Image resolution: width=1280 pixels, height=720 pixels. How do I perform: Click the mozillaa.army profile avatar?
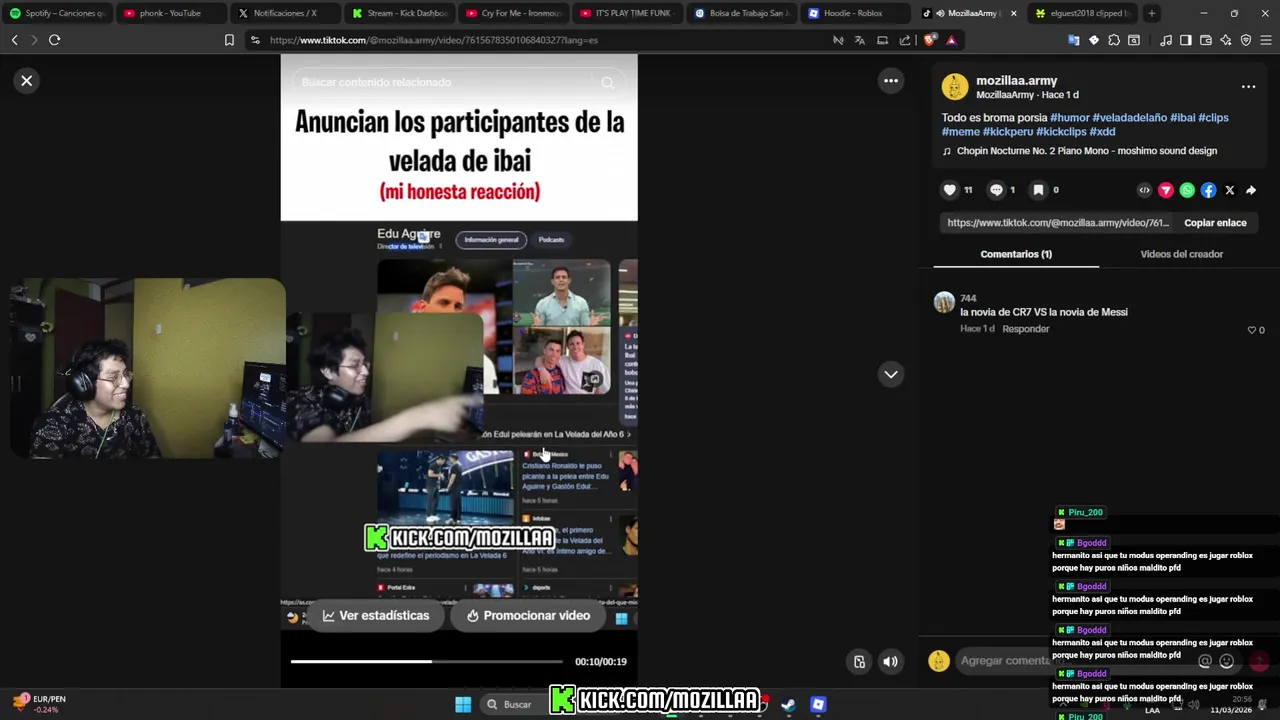[x=955, y=87]
